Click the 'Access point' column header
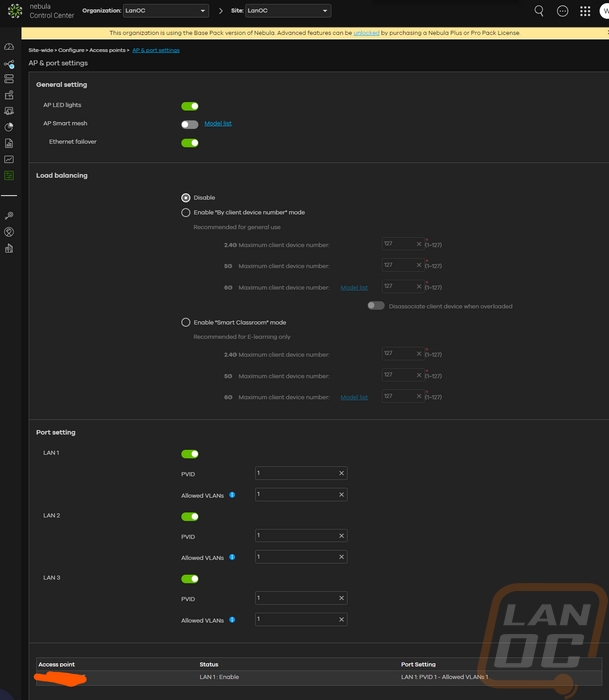 [x=57, y=664]
